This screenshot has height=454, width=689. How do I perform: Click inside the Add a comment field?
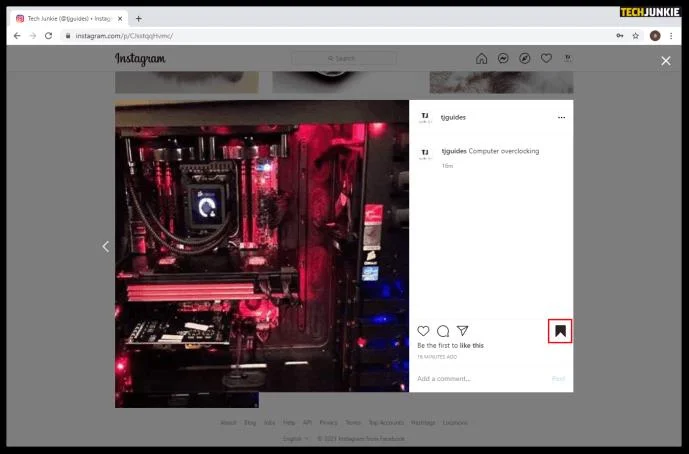(481, 378)
